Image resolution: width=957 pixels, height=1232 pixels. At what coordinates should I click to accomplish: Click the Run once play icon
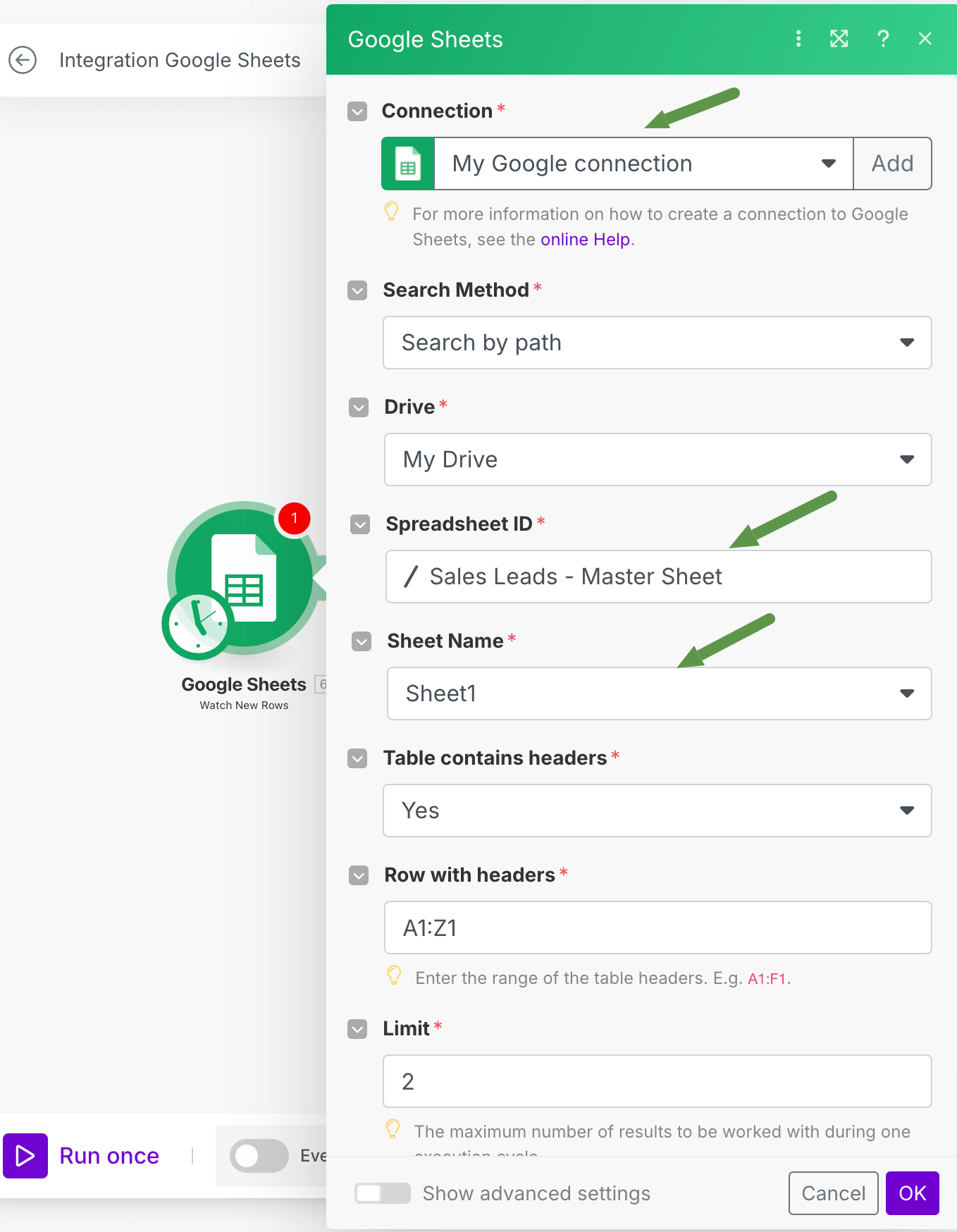25,1156
